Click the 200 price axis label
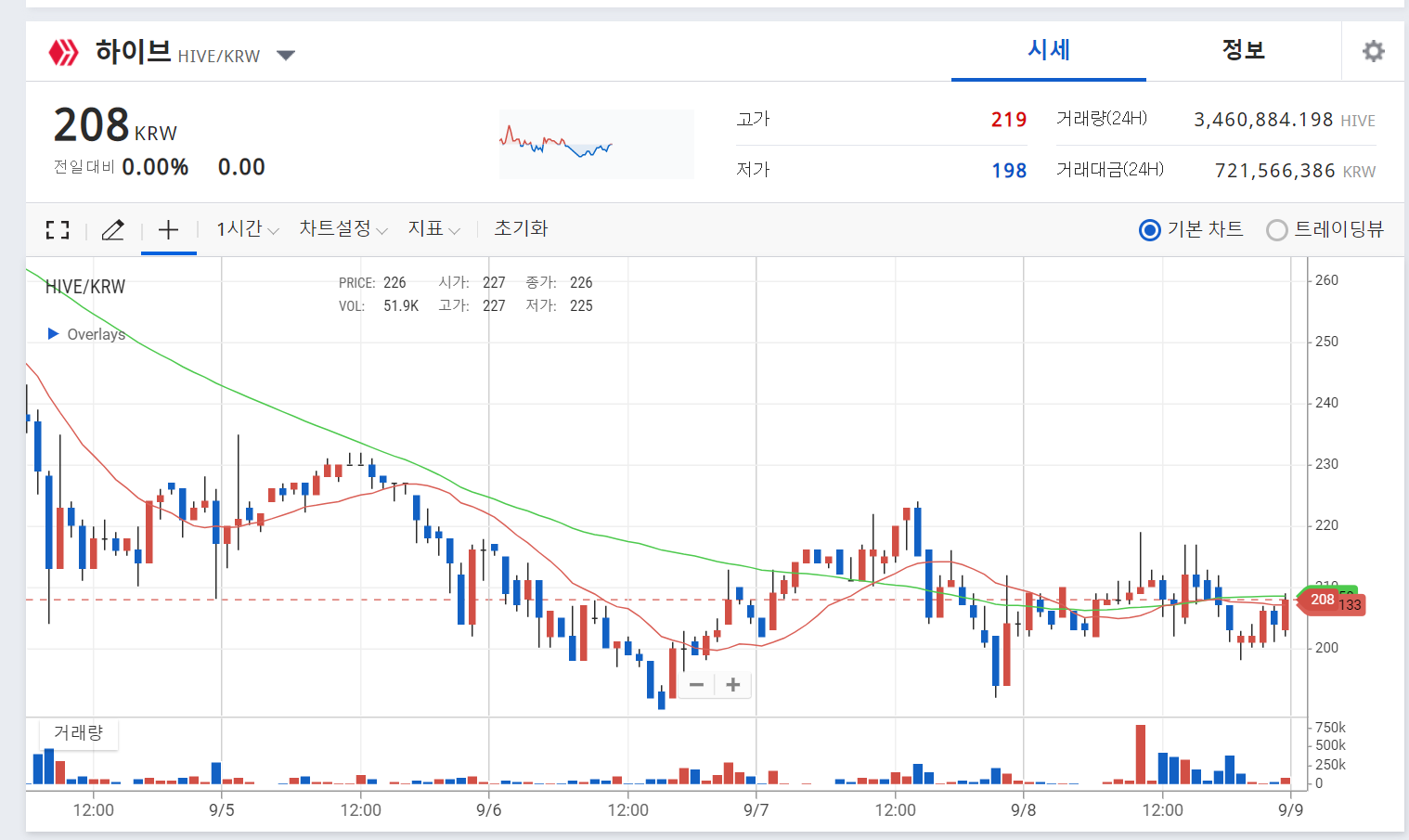 point(1327,648)
